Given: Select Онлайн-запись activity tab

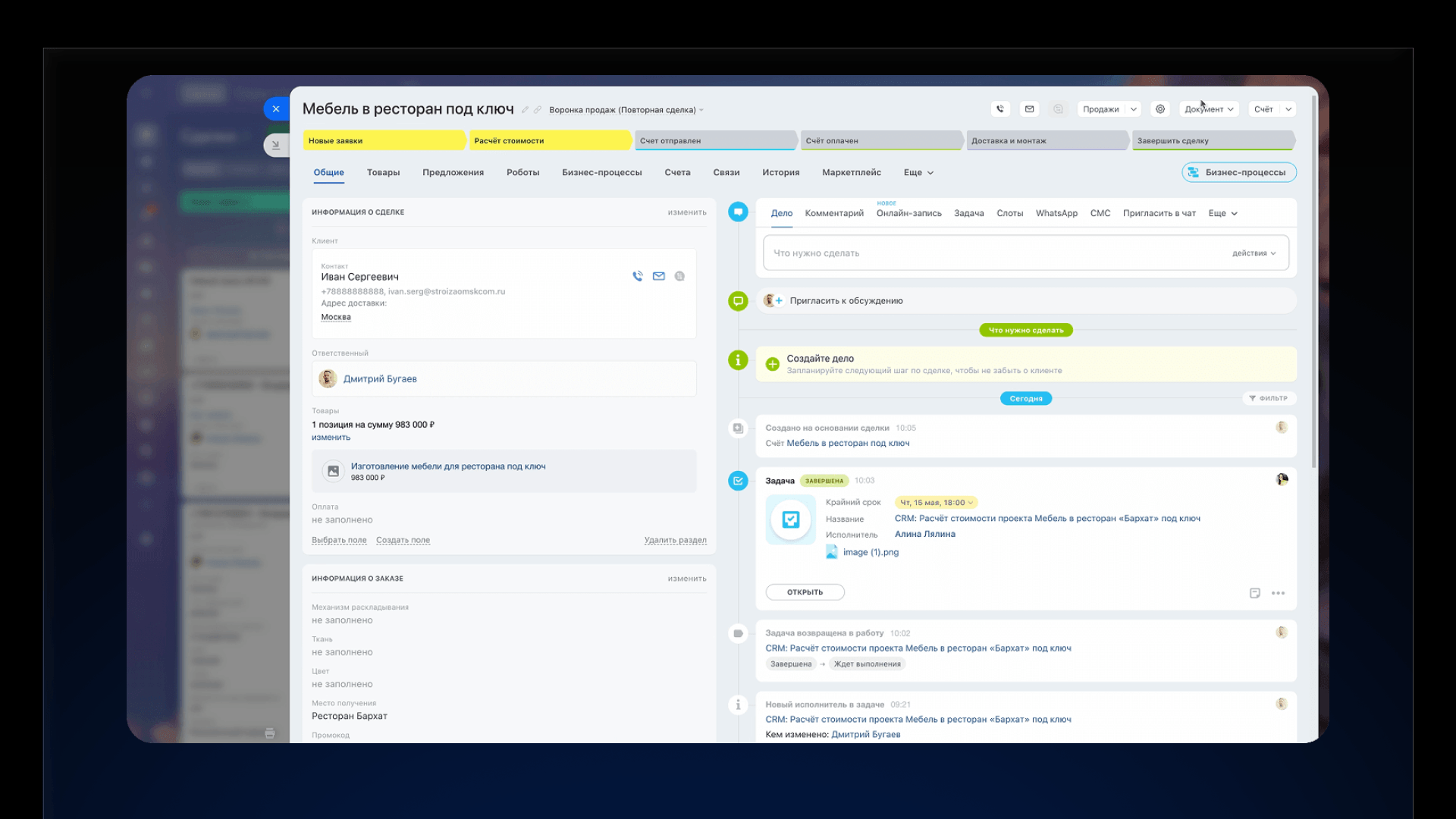Looking at the screenshot, I should tap(908, 214).
